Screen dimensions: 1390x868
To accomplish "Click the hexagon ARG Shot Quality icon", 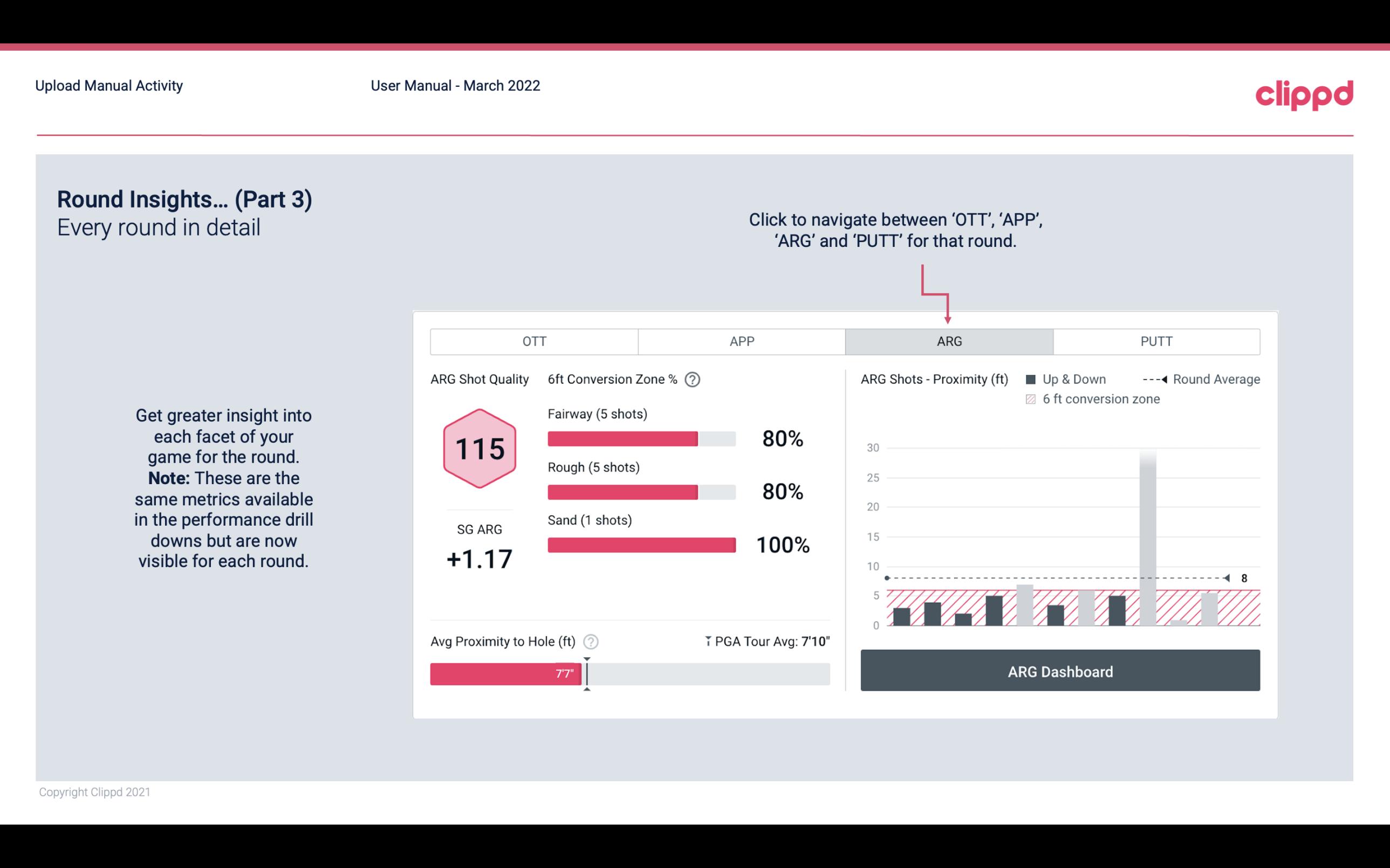I will tap(479, 449).
